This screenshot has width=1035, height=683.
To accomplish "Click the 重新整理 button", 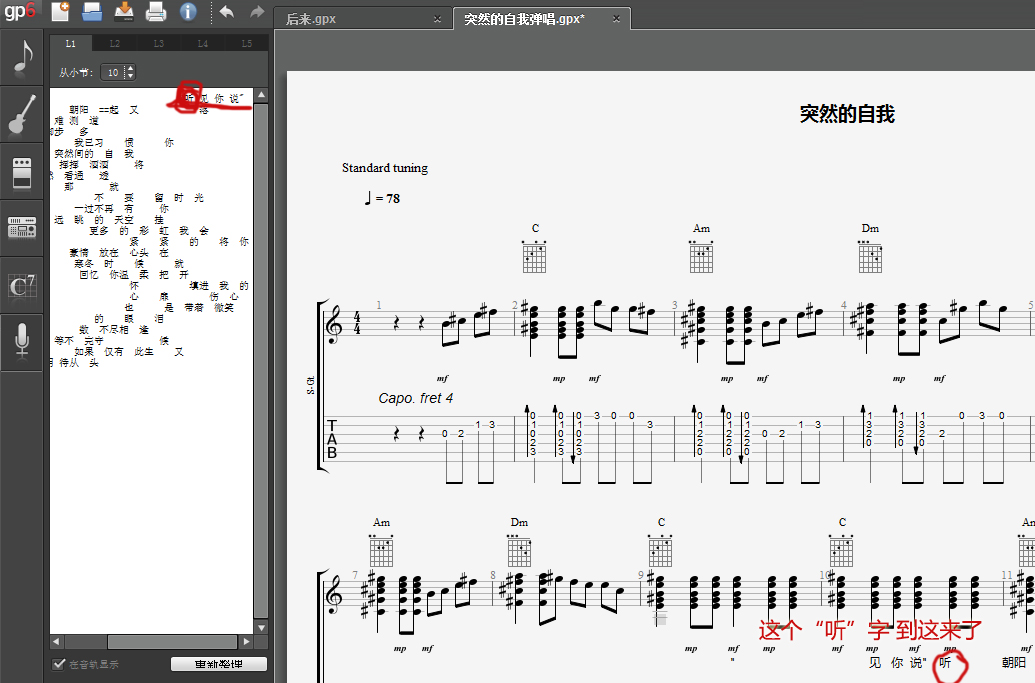I will 218,665.
